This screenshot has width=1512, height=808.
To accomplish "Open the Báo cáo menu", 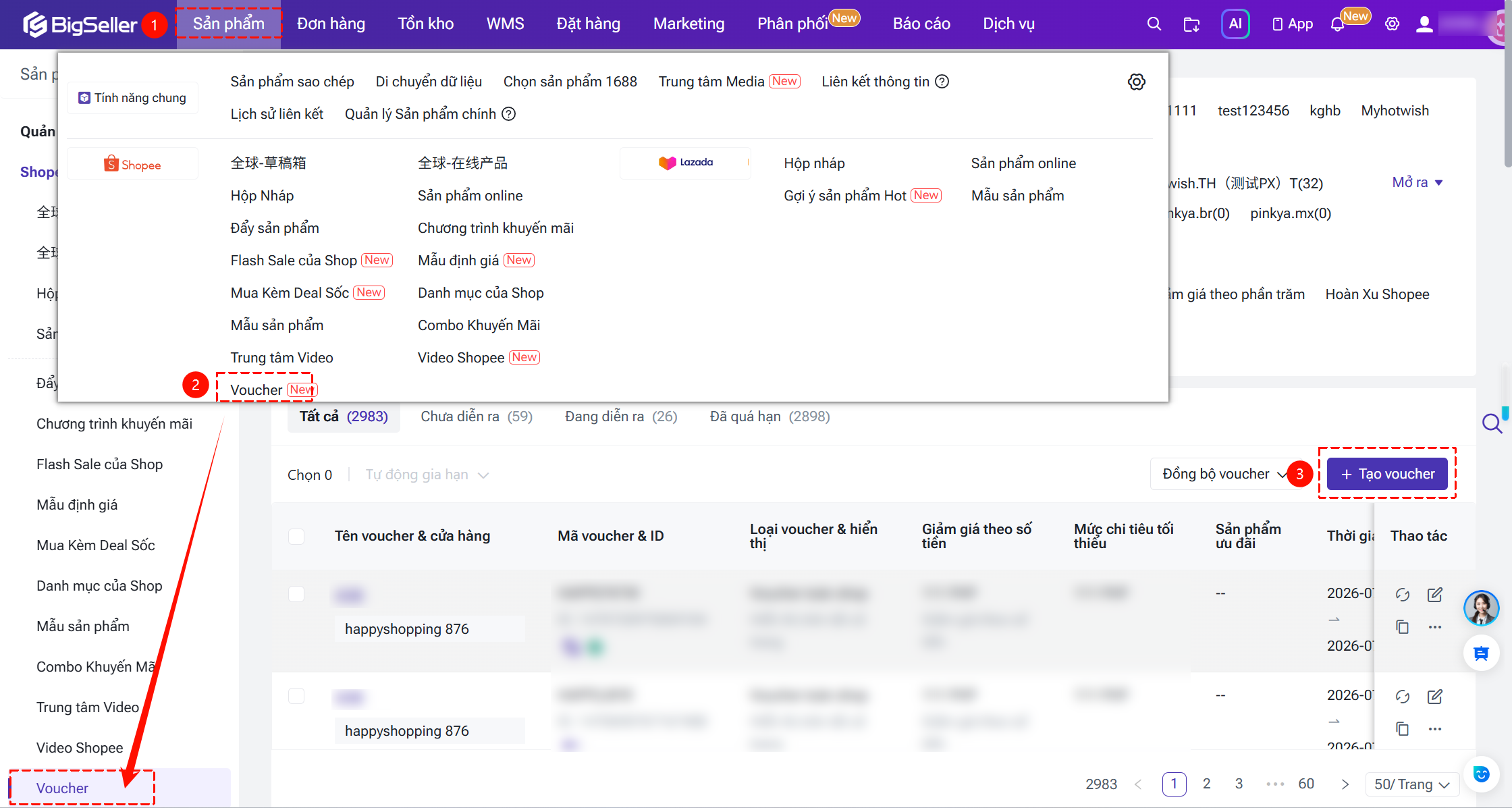I will coord(921,24).
